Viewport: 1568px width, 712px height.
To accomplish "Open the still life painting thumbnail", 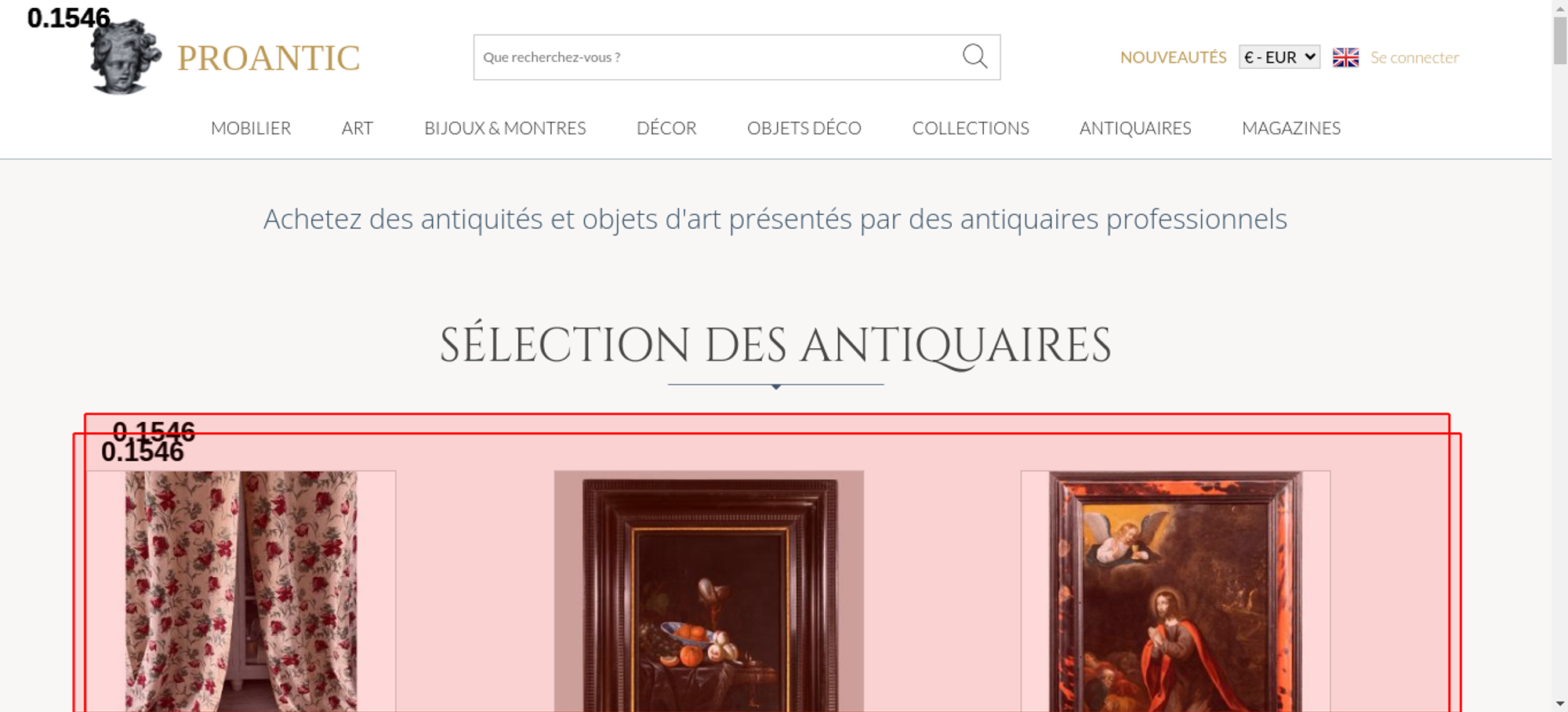I will click(709, 591).
